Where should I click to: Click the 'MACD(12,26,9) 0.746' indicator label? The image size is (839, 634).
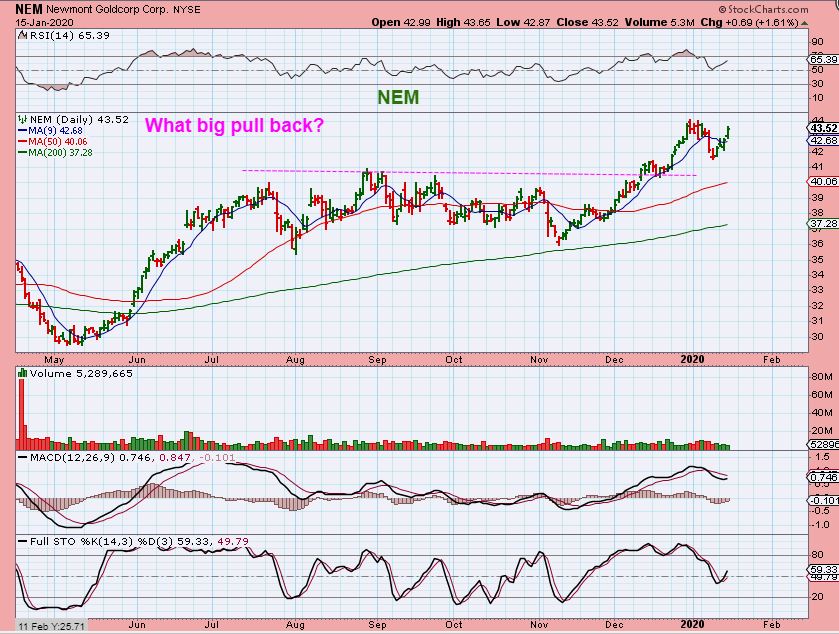90,457
